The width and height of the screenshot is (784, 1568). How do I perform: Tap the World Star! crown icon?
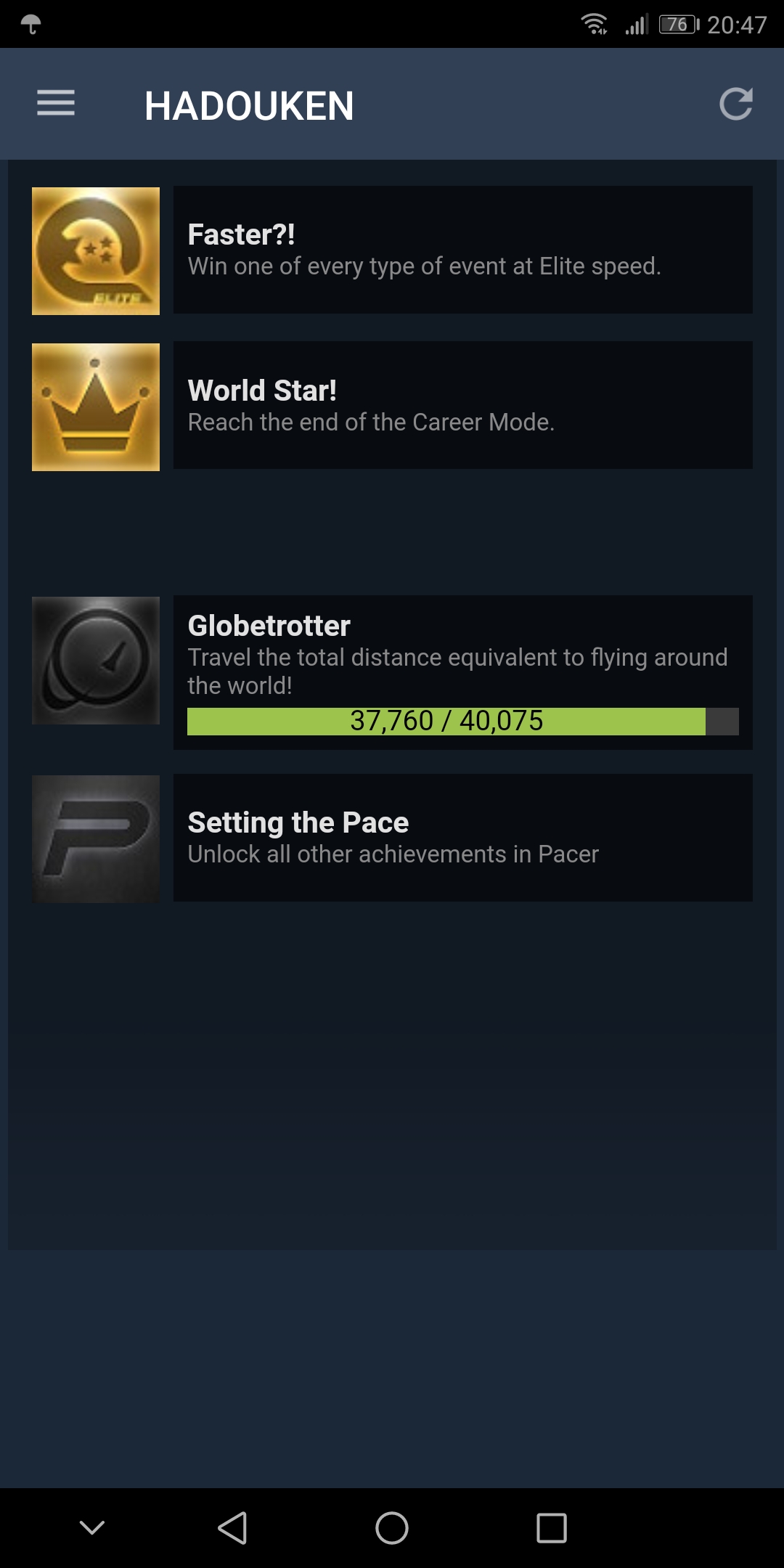pyautogui.click(x=96, y=407)
